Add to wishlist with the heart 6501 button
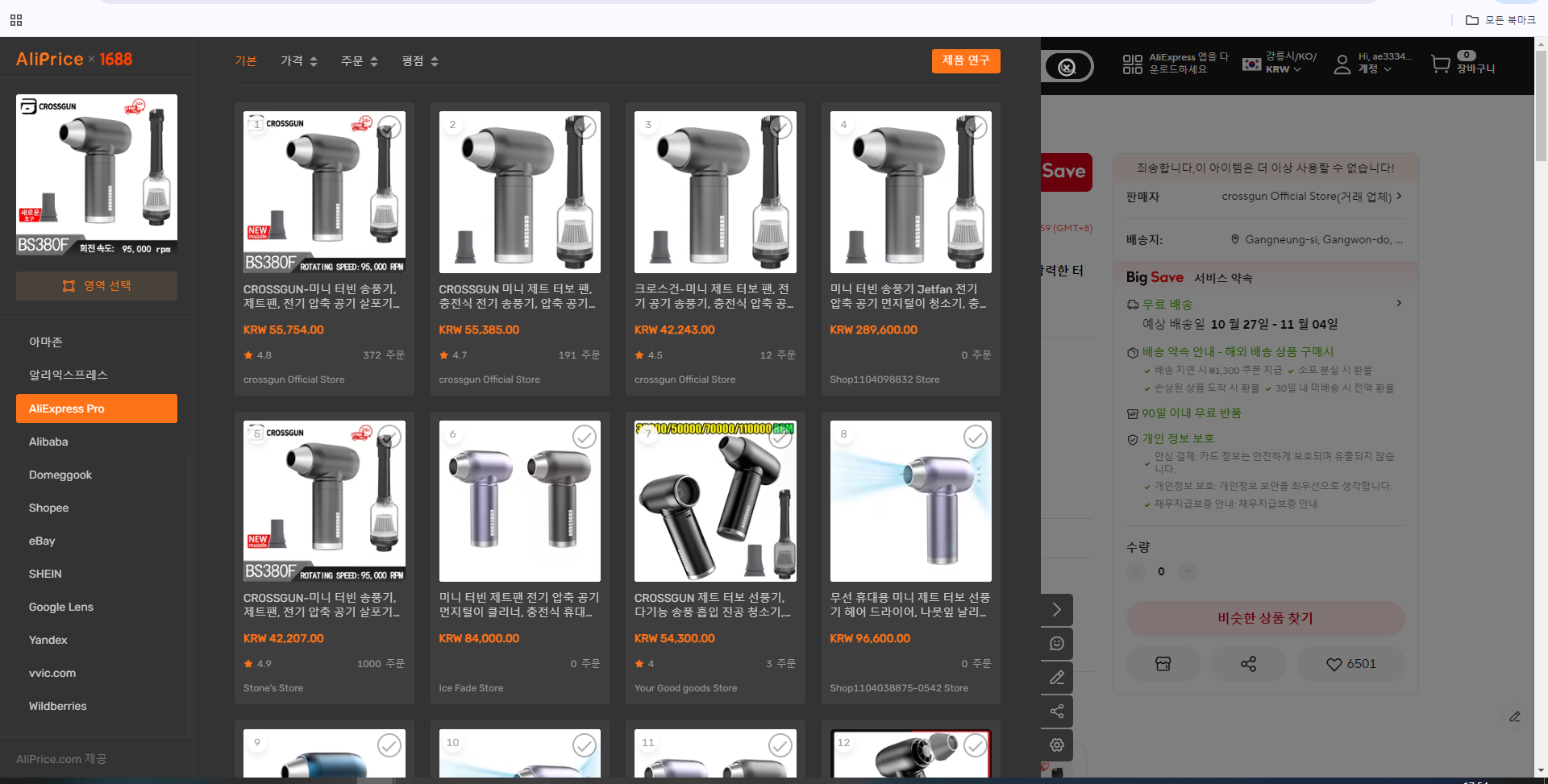This screenshot has width=1548, height=784. [x=1350, y=664]
